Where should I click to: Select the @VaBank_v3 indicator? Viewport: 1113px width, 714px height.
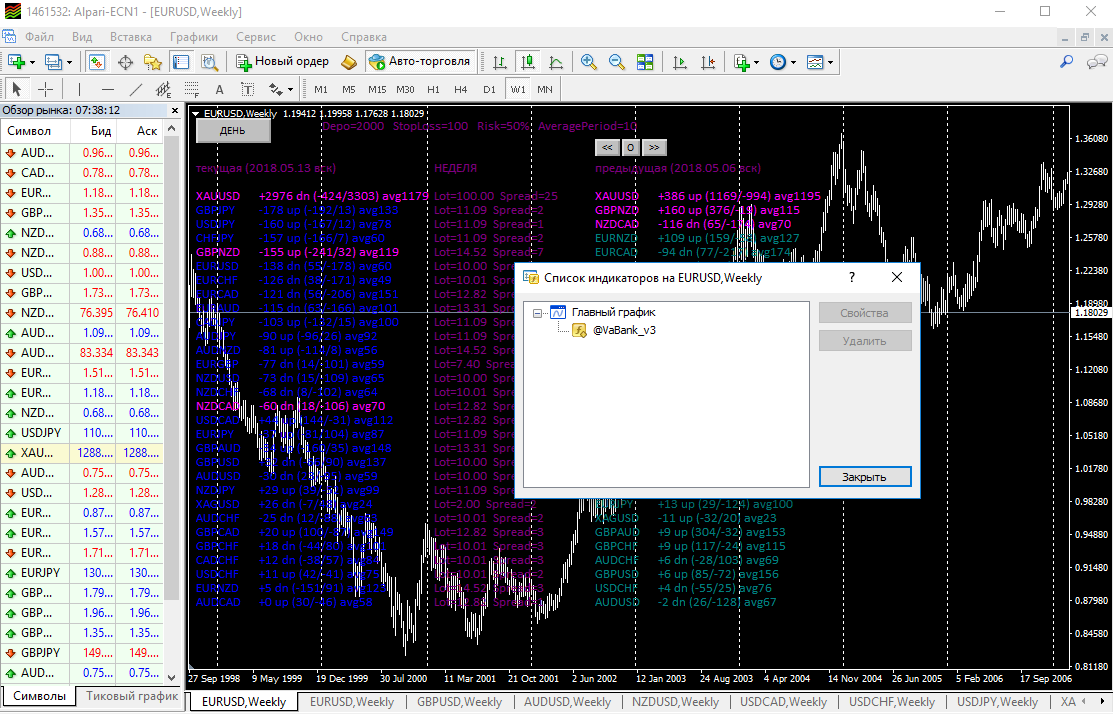pyautogui.click(x=624, y=331)
